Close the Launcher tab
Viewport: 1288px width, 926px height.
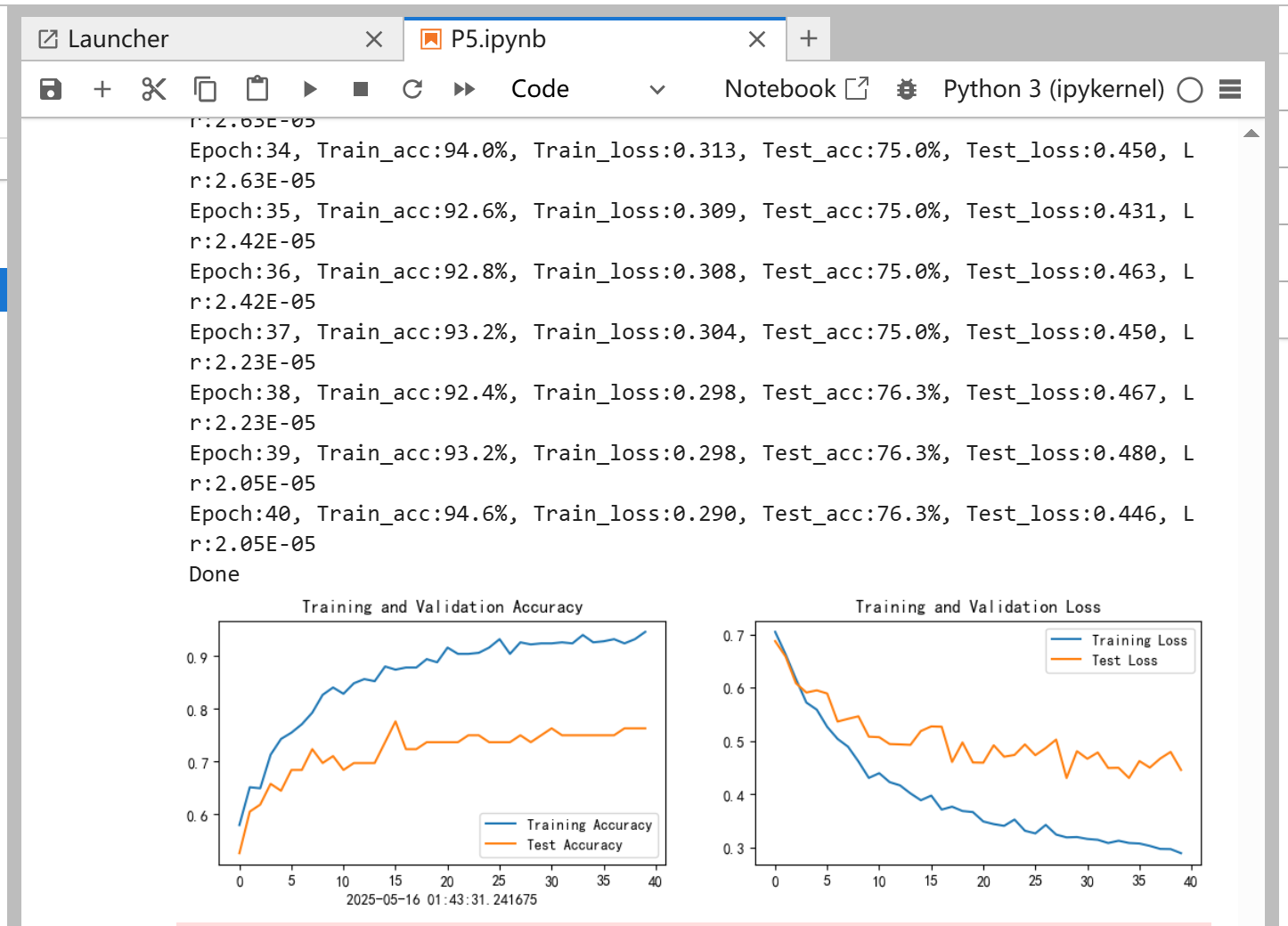pos(374,39)
